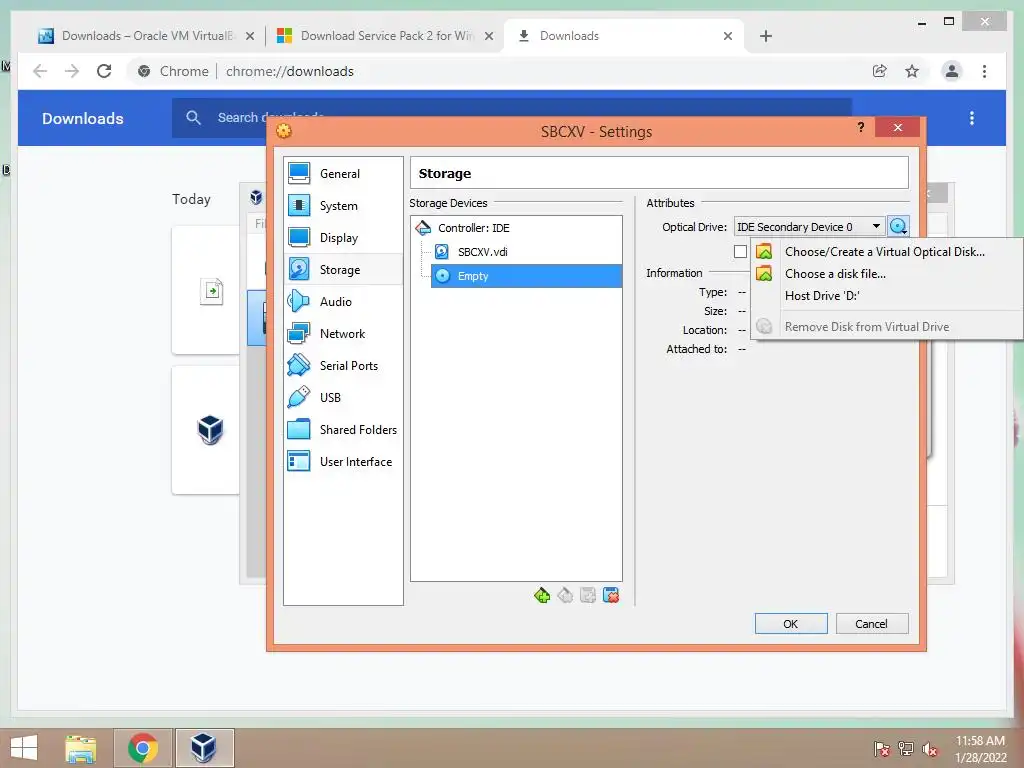1024x768 pixels.
Task: Choose/Create a Virtual Optical Disk menu item
Action: pos(886,251)
